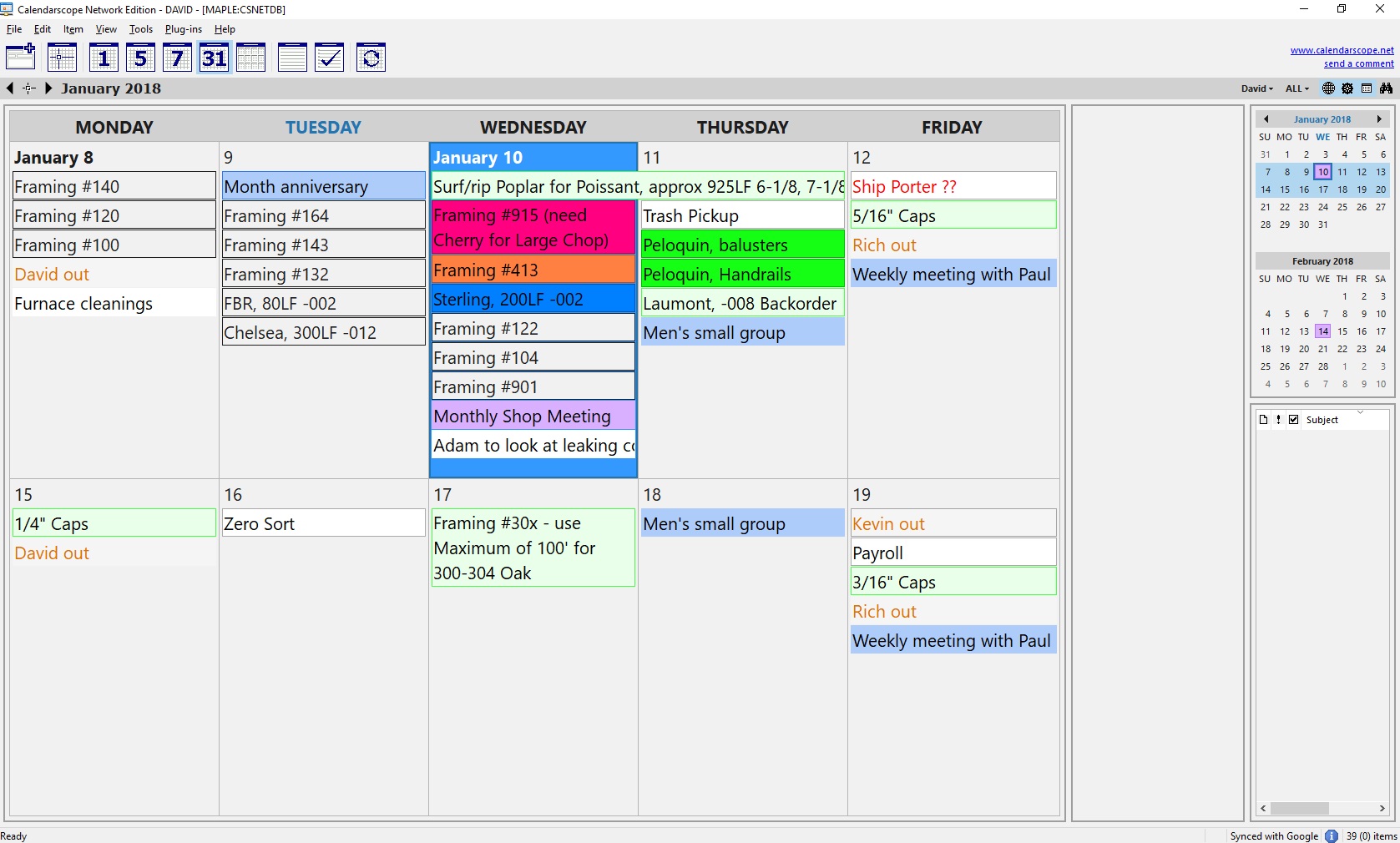
Task: Click the Adam to look at leaking event
Action: (x=533, y=445)
